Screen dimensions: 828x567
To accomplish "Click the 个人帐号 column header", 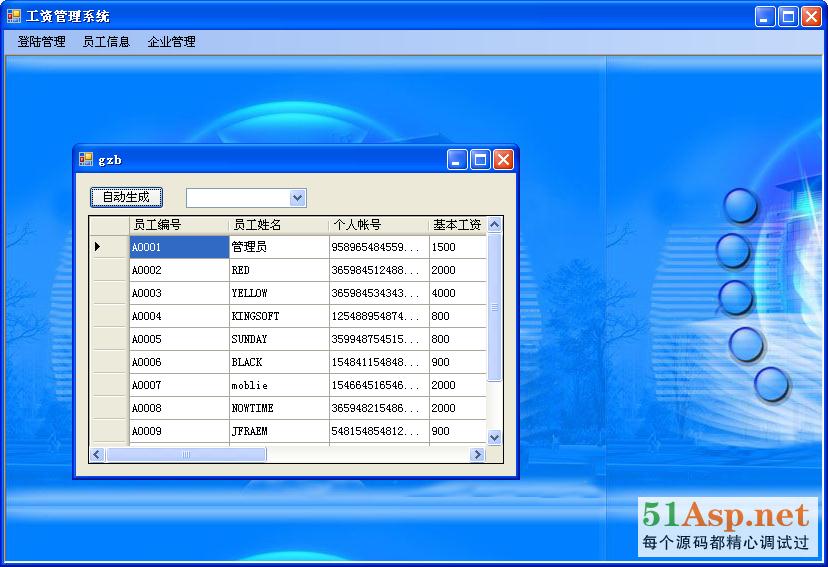I will coord(379,225).
